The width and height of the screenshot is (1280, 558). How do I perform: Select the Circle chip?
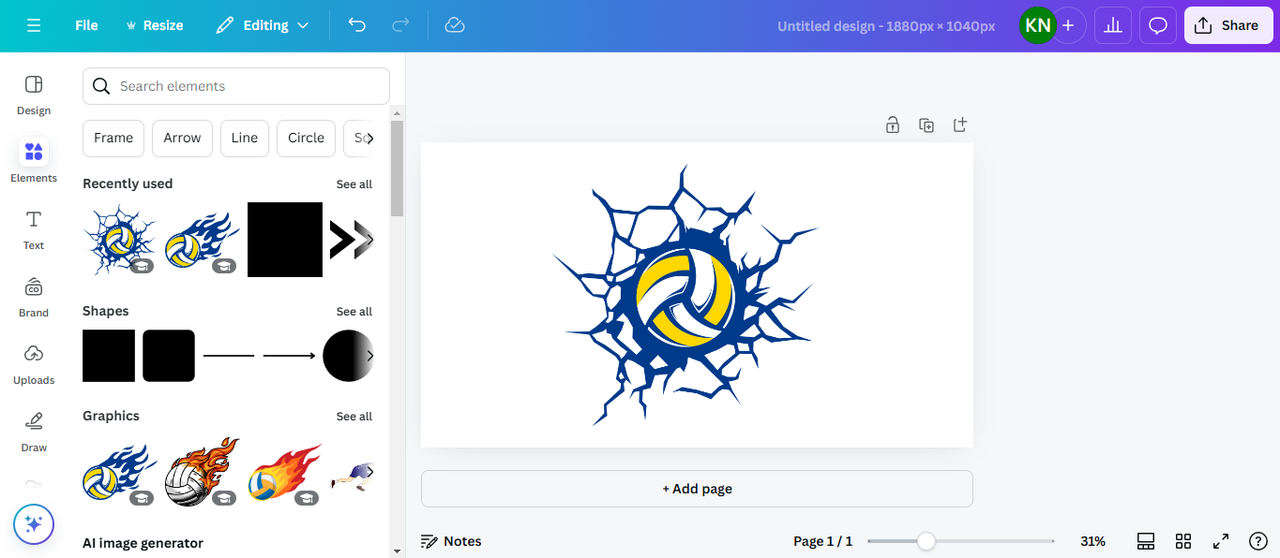coord(306,138)
